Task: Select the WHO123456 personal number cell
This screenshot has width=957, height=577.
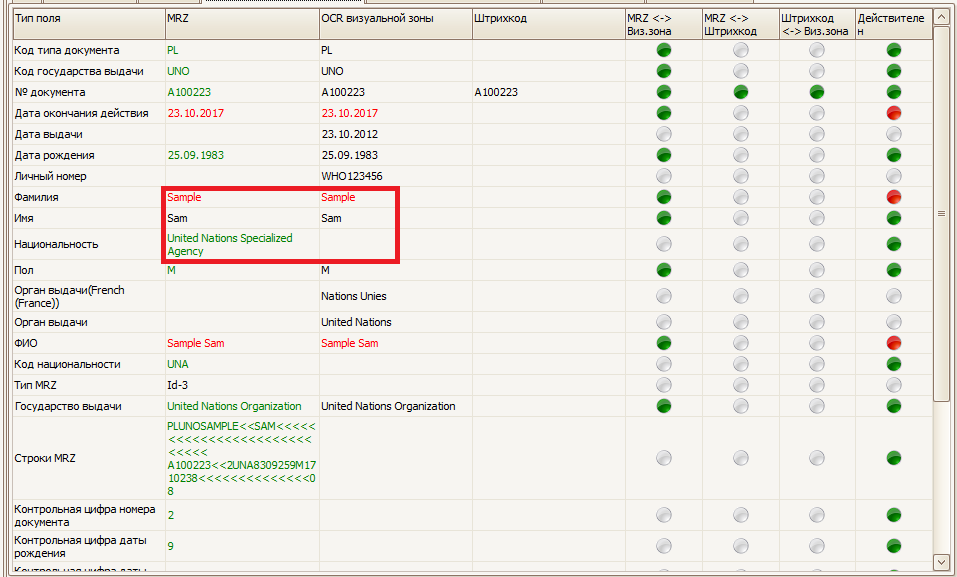Action: point(395,176)
